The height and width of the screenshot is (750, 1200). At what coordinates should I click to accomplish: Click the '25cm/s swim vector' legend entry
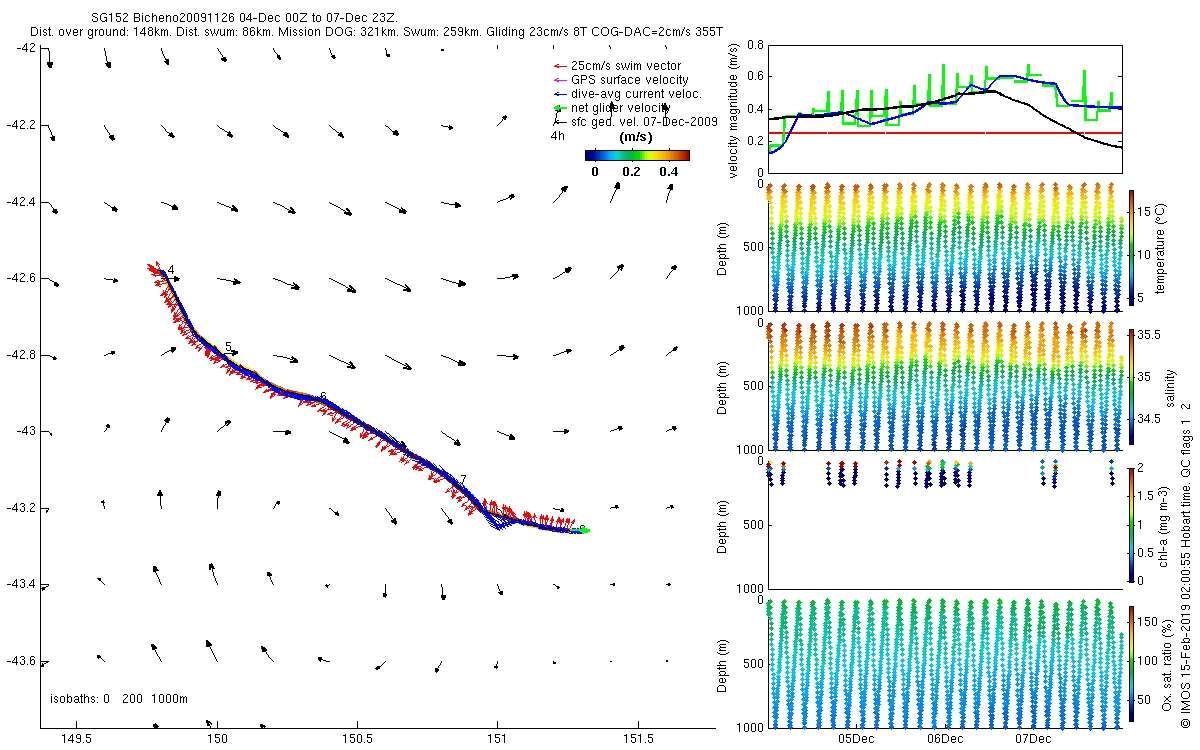tap(625, 66)
